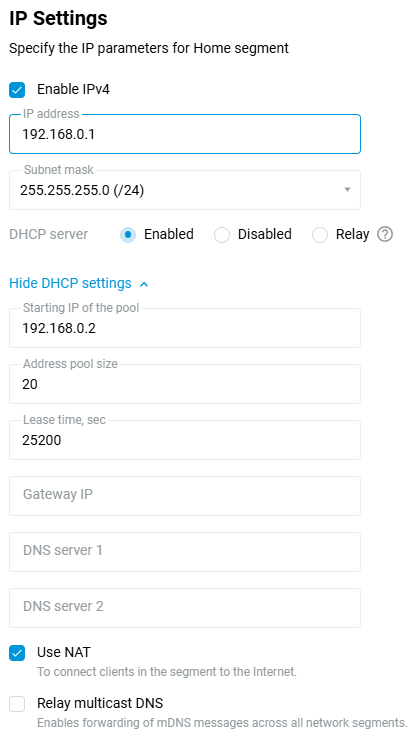Image resolution: width=418 pixels, height=741 pixels.
Task: Click the DNS server 2 input
Action: click(185, 608)
